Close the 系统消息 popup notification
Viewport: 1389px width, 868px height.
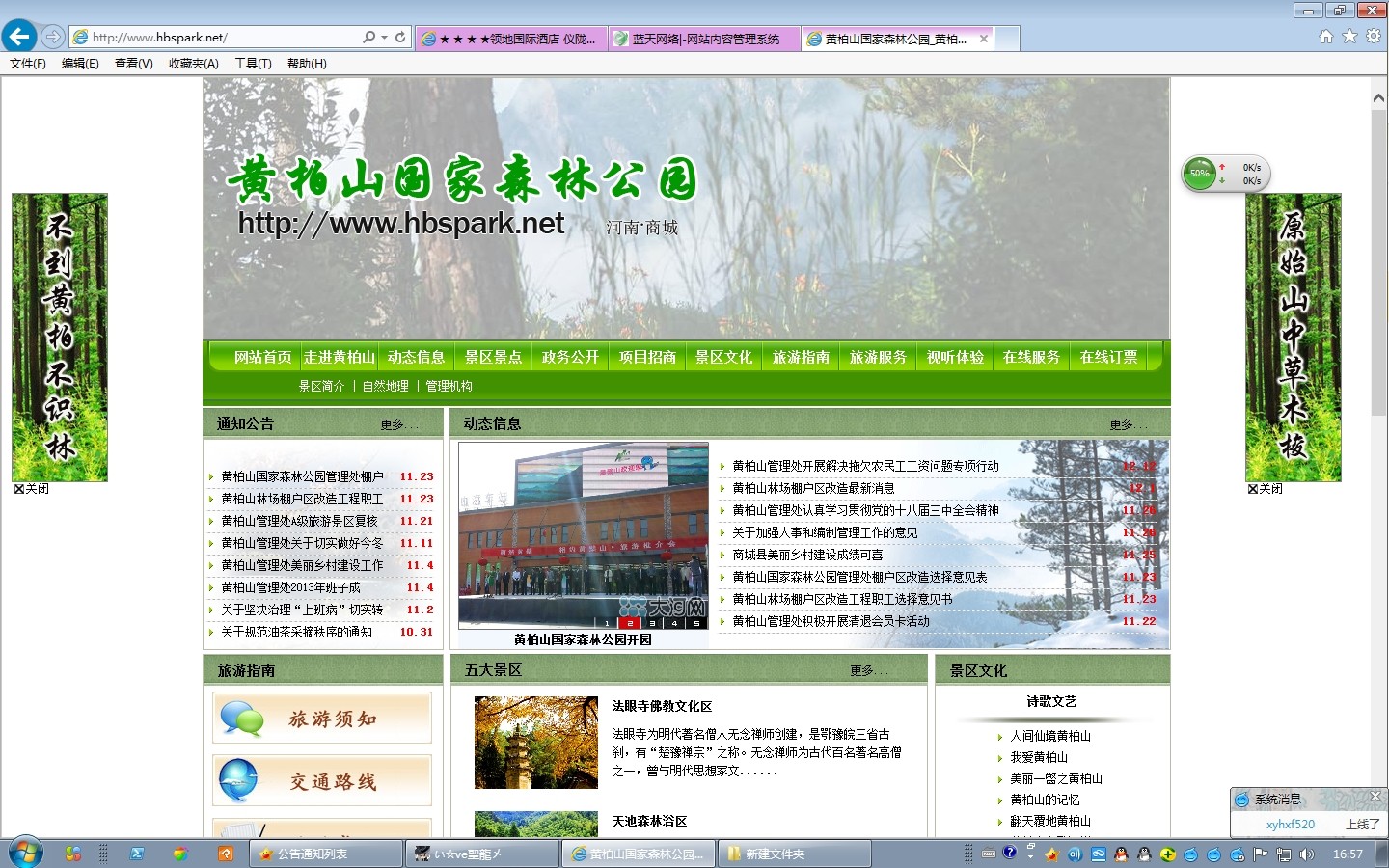[1375, 796]
